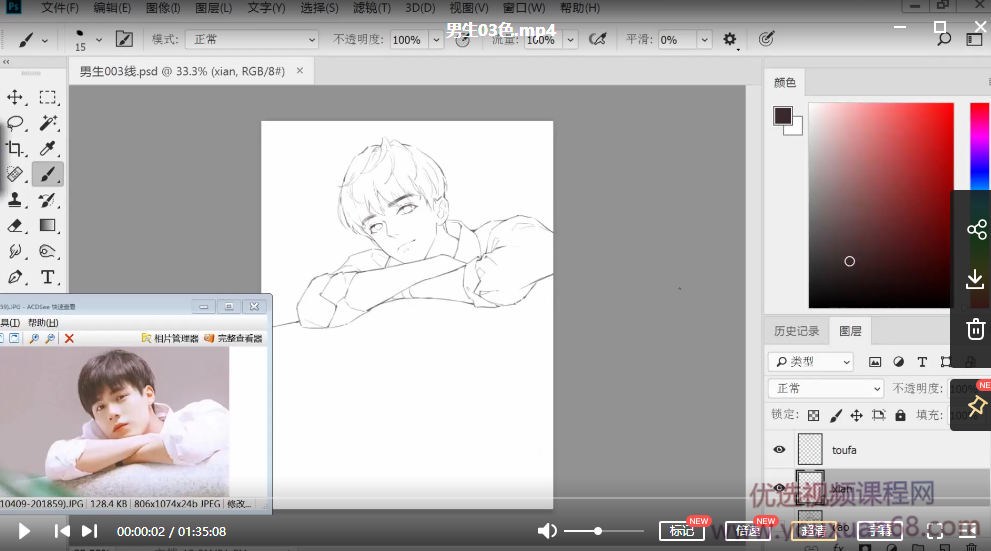Hide the toufa layer

click(779, 450)
